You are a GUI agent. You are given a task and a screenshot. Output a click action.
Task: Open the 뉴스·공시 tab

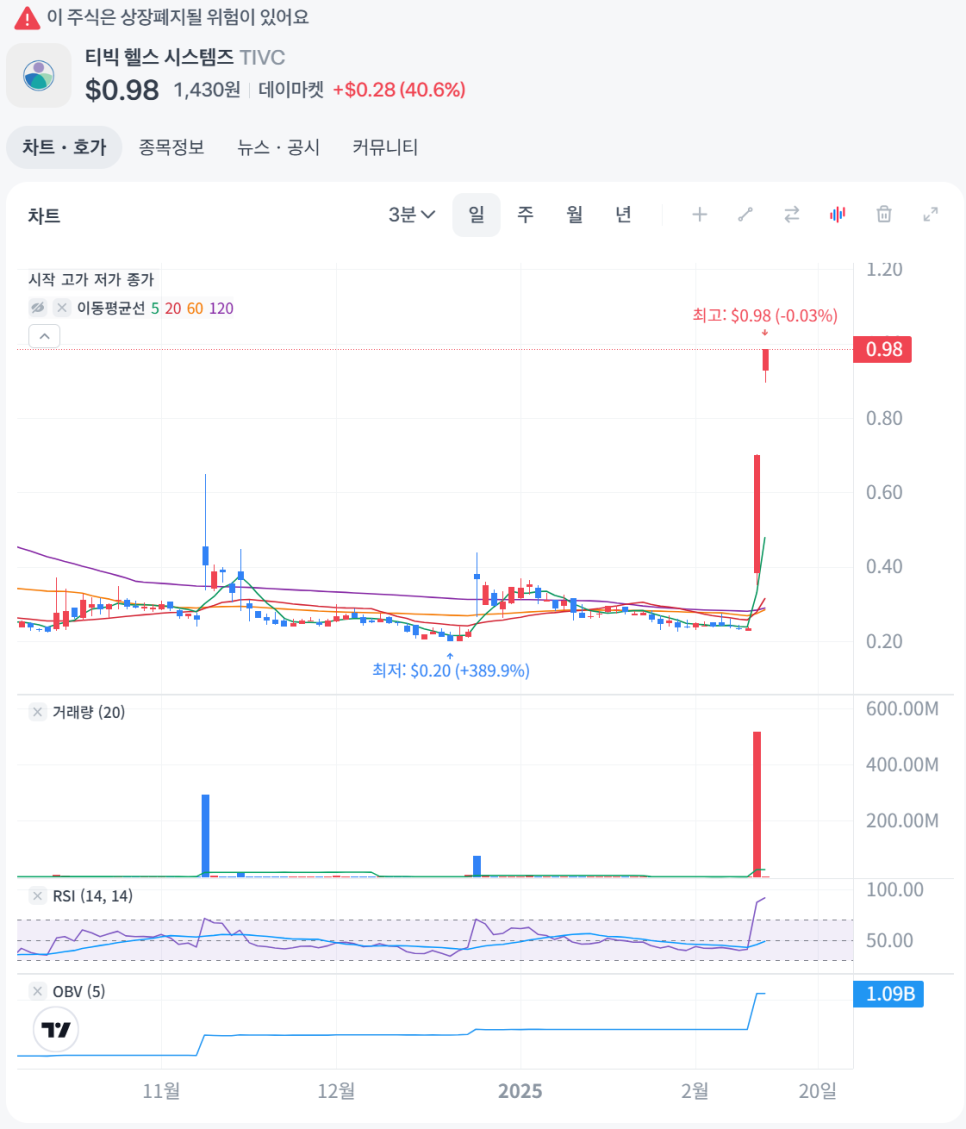279,148
